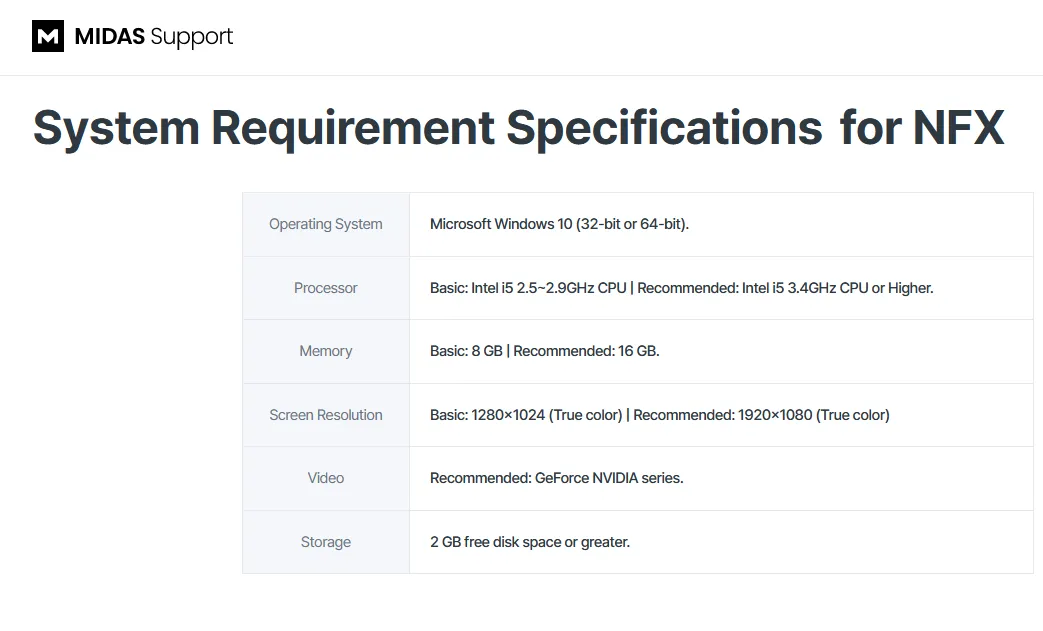
Task: Select the Basic Intel i5 2.5~2.9GHz text
Action: click(x=528, y=288)
